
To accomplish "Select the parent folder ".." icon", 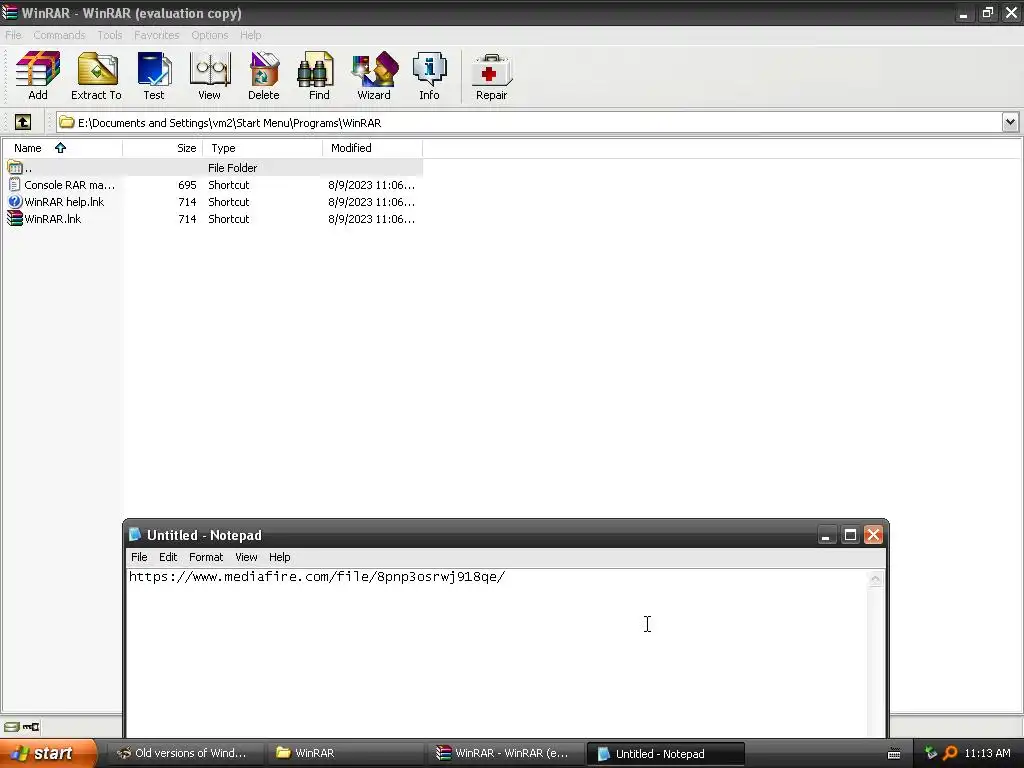I will (x=15, y=168).
